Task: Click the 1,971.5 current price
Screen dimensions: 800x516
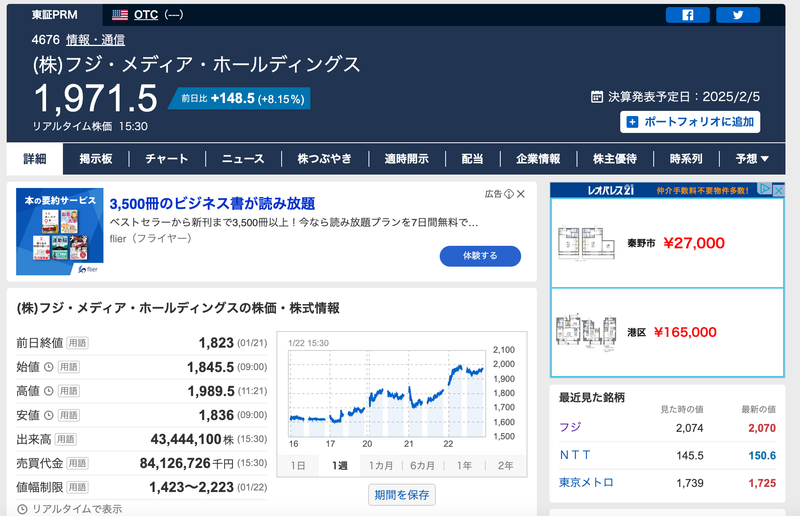Action: click(96, 99)
